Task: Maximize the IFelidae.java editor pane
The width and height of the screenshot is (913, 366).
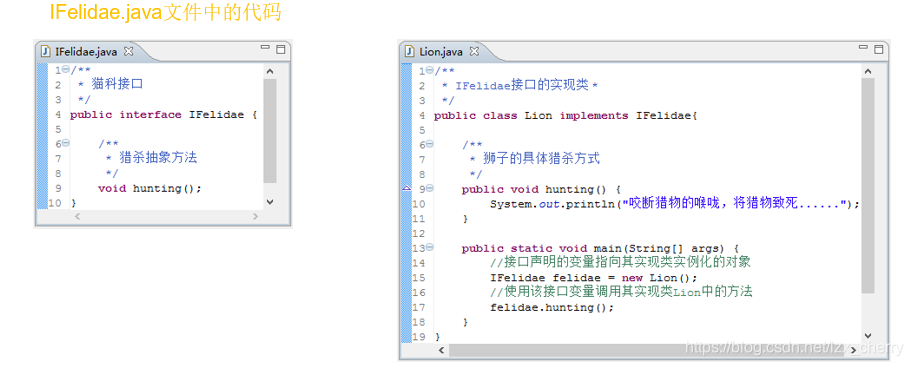Action: point(280,49)
